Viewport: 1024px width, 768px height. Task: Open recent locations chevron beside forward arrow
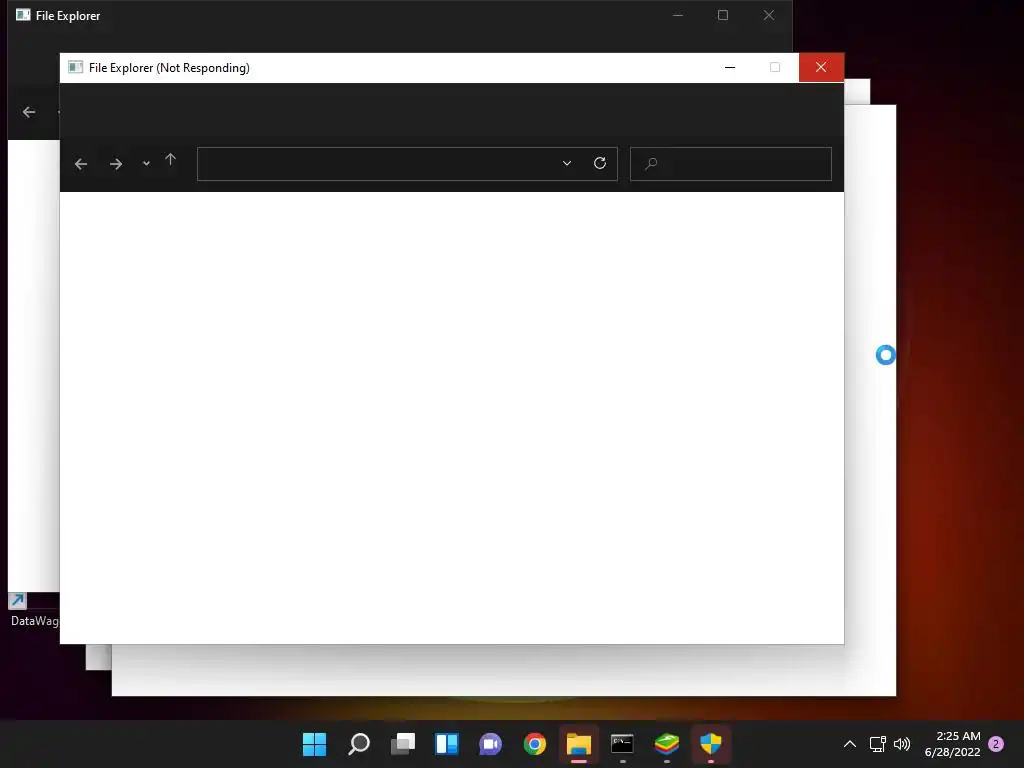coord(146,163)
